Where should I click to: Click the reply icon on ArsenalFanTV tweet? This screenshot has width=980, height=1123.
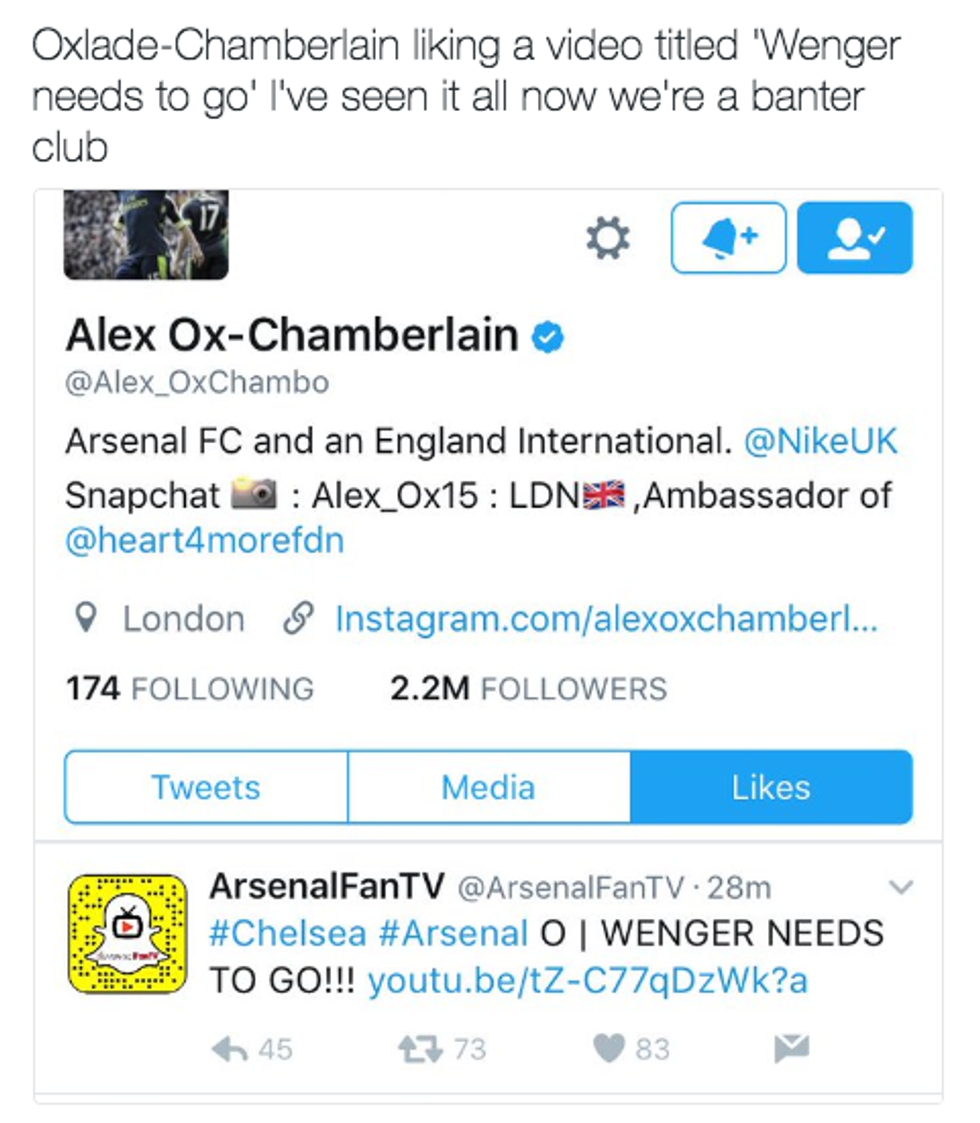[x=229, y=1048]
